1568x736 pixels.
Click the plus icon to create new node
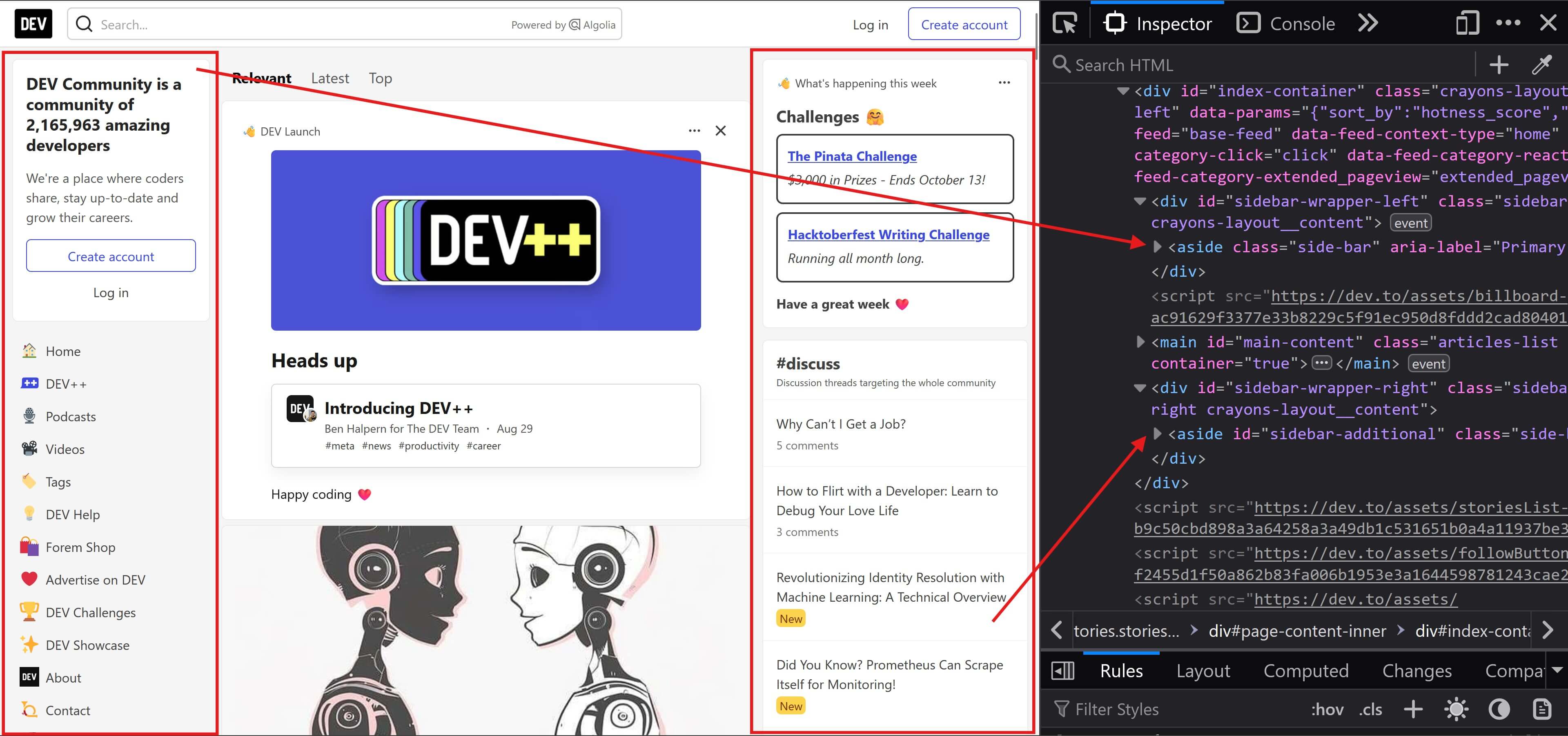(x=1499, y=64)
